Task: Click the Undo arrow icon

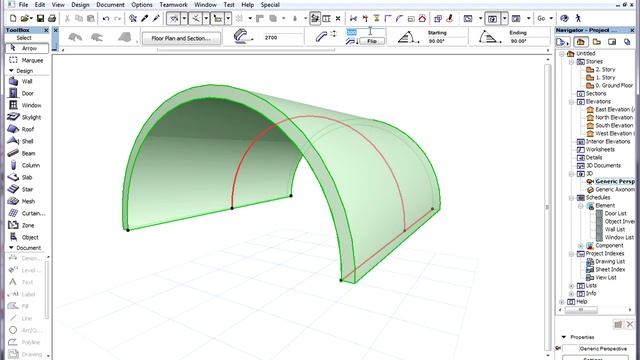Action: point(106,18)
